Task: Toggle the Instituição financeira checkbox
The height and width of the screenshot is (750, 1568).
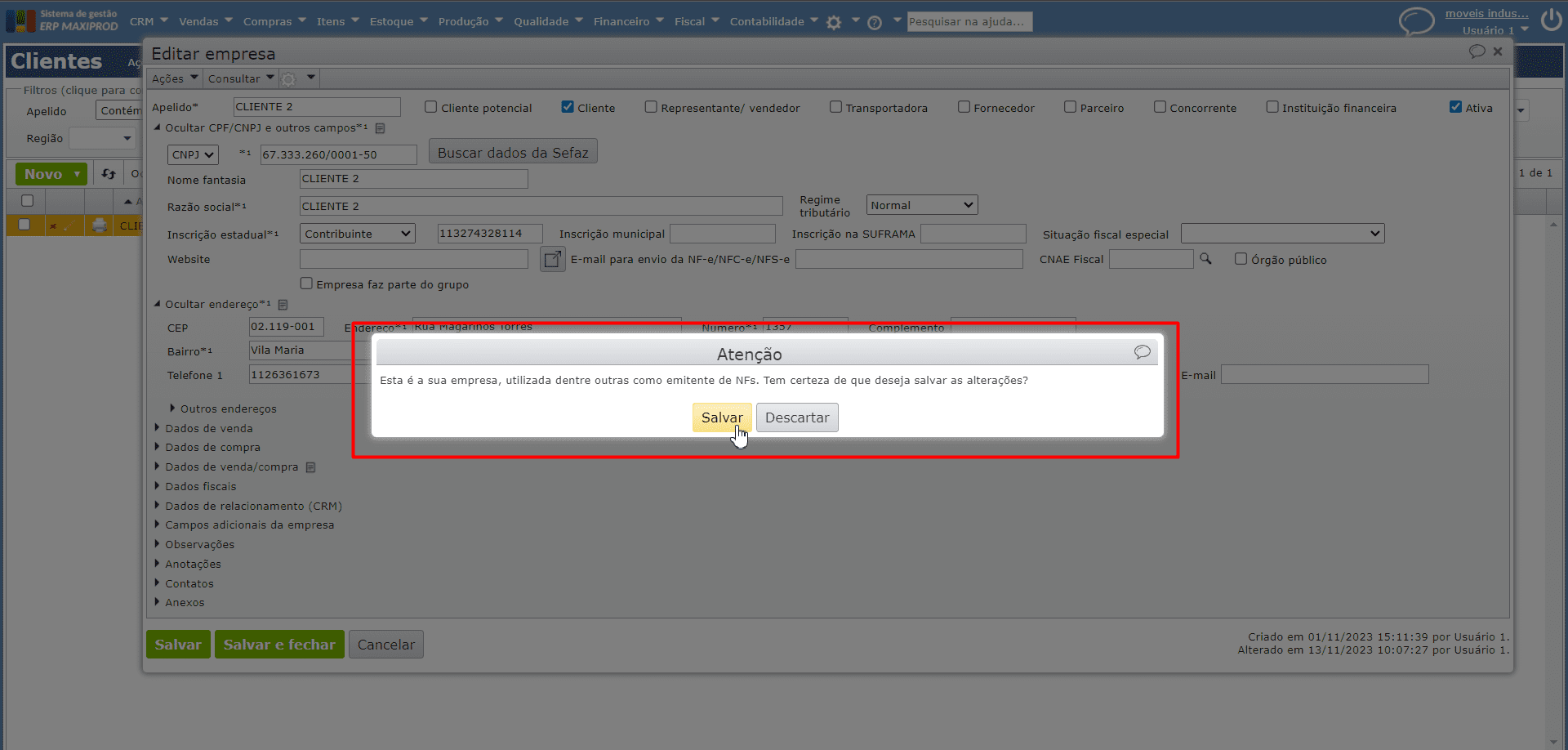Action: pos(1272,107)
